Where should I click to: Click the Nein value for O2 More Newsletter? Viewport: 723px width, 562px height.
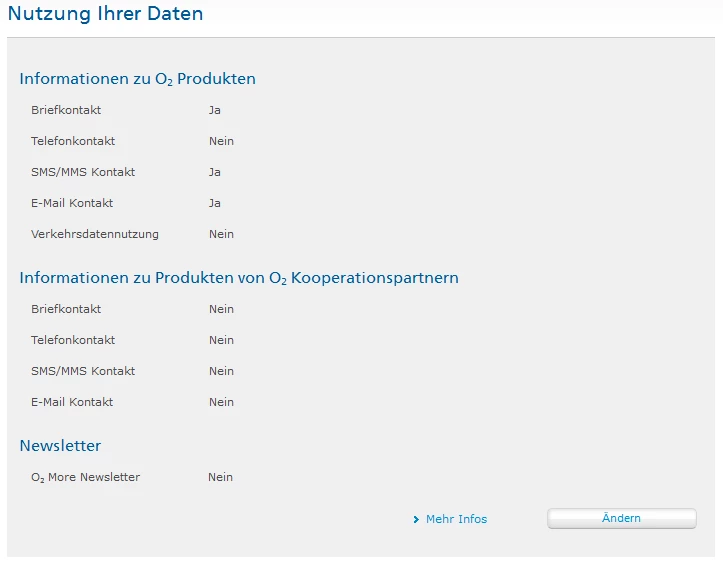(x=220, y=477)
